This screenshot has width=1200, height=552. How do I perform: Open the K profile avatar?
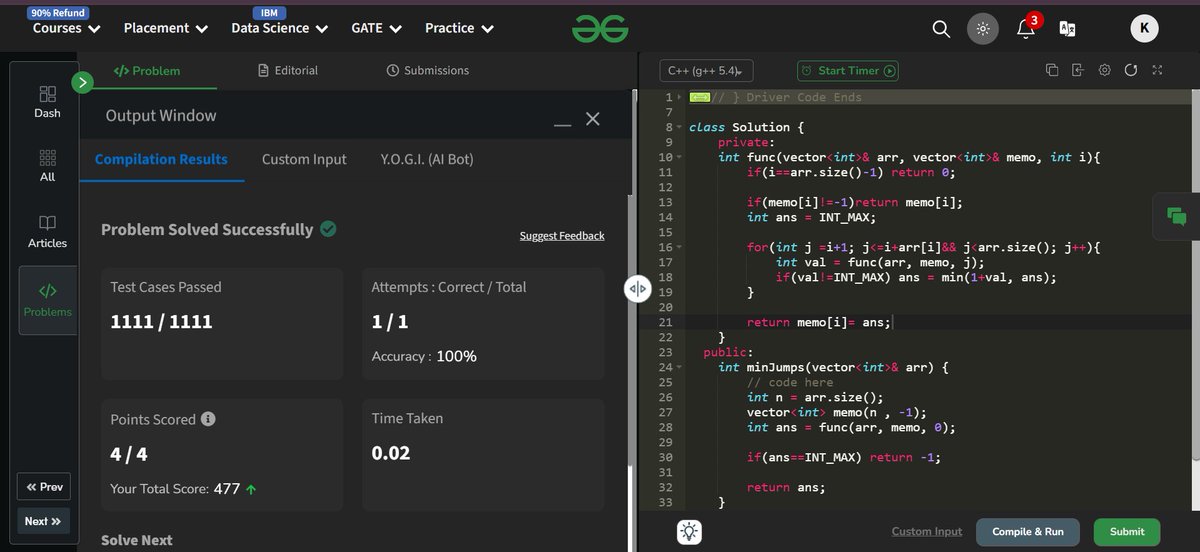1144,29
